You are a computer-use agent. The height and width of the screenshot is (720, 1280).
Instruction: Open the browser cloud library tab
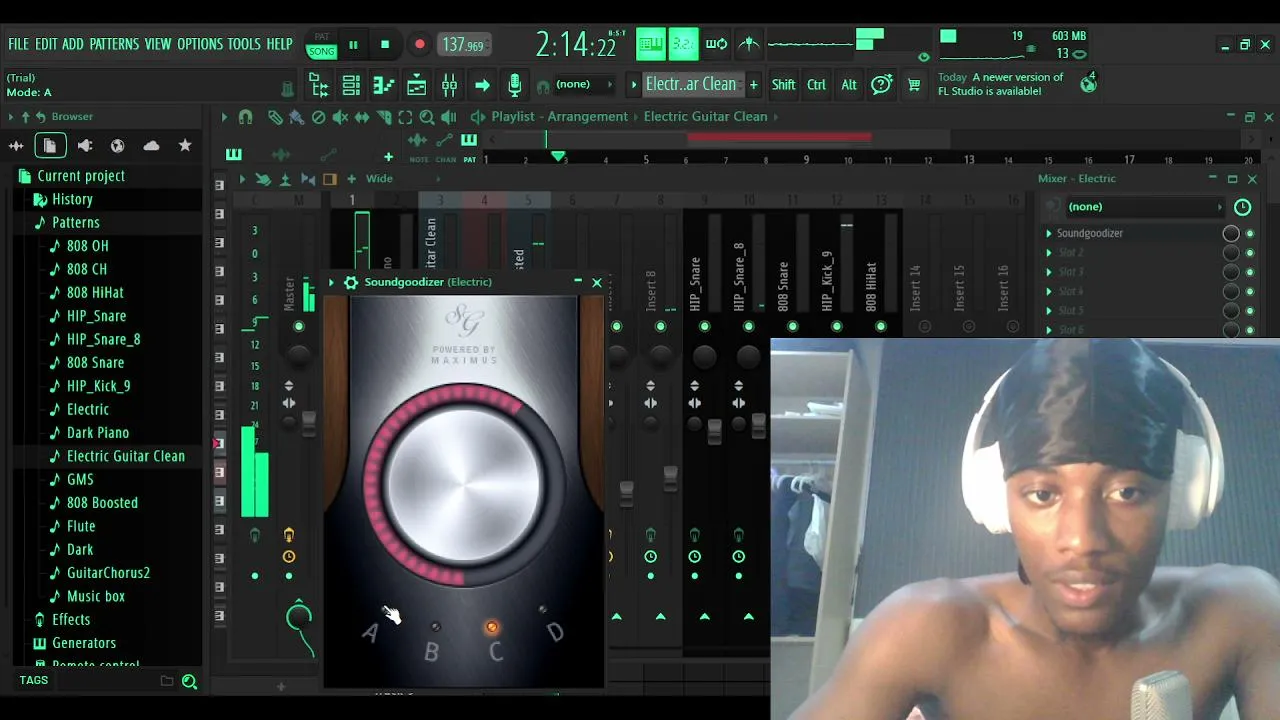pyautogui.click(x=151, y=146)
